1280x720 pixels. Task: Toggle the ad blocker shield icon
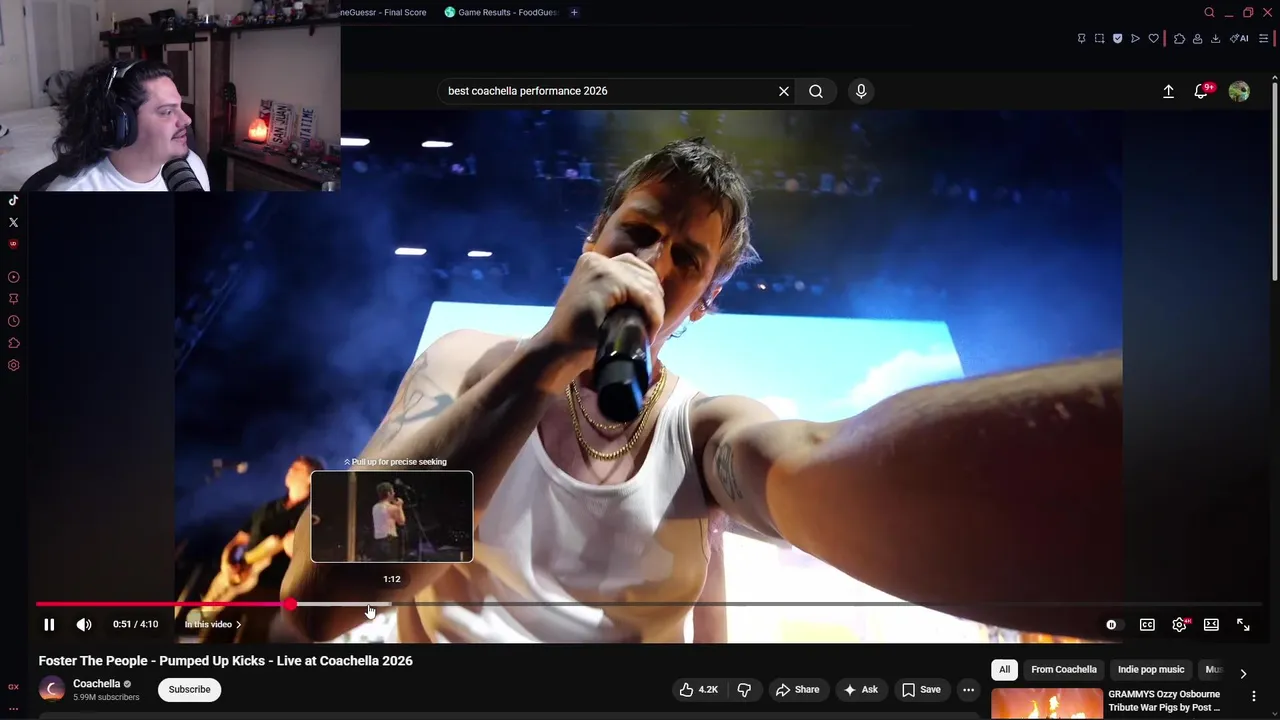[x=1117, y=39]
